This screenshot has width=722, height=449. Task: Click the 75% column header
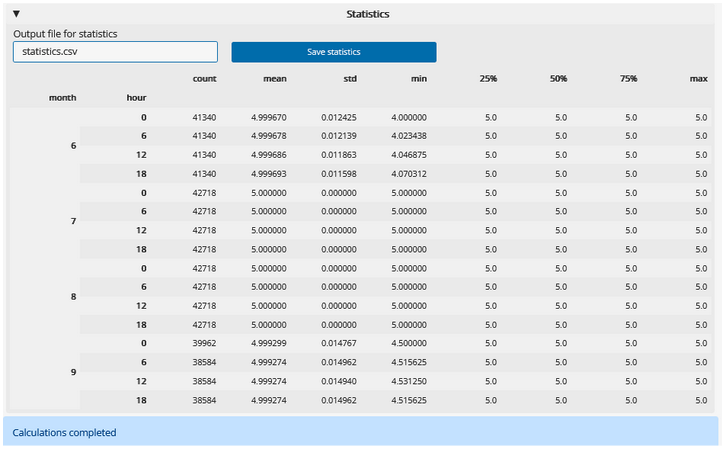629,79
